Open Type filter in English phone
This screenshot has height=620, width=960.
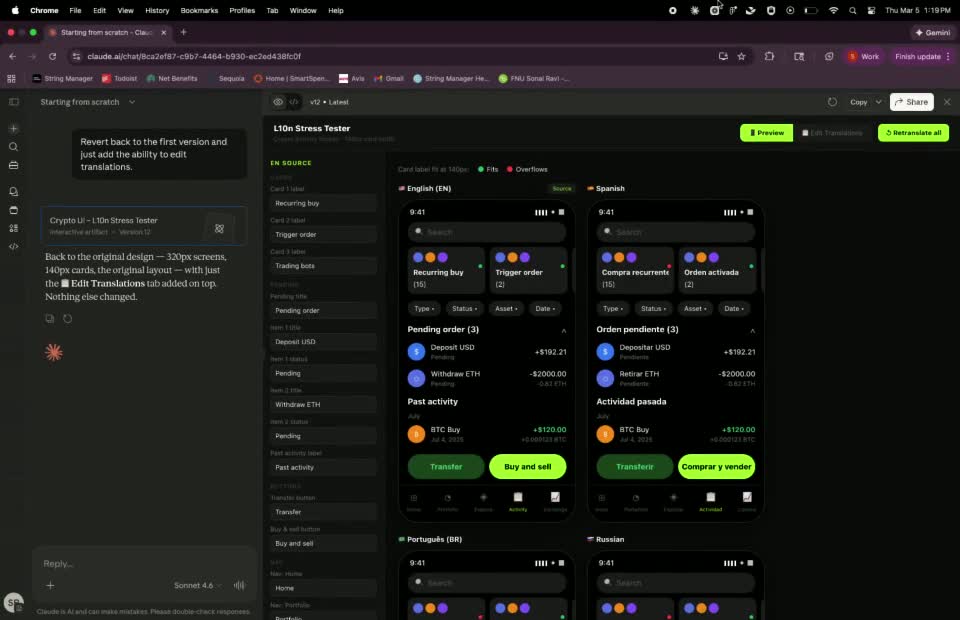pos(424,308)
